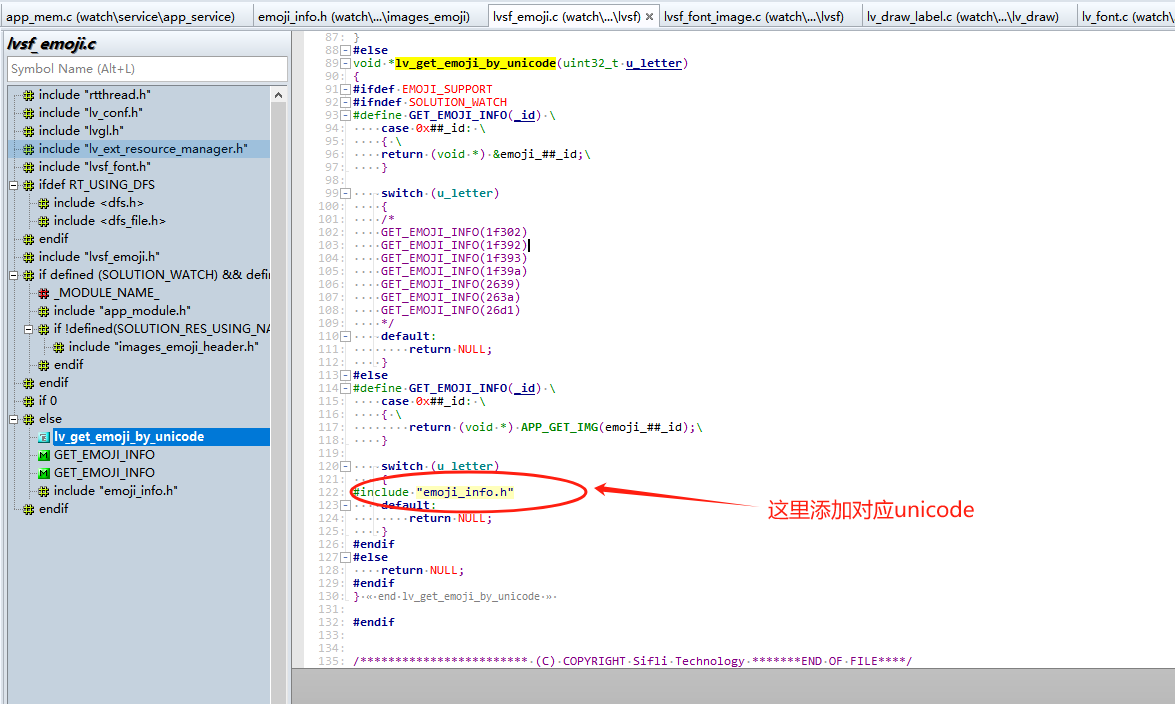Select include "lv_ext_resource_manager.h" in symbol list

click(x=142, y=149)
